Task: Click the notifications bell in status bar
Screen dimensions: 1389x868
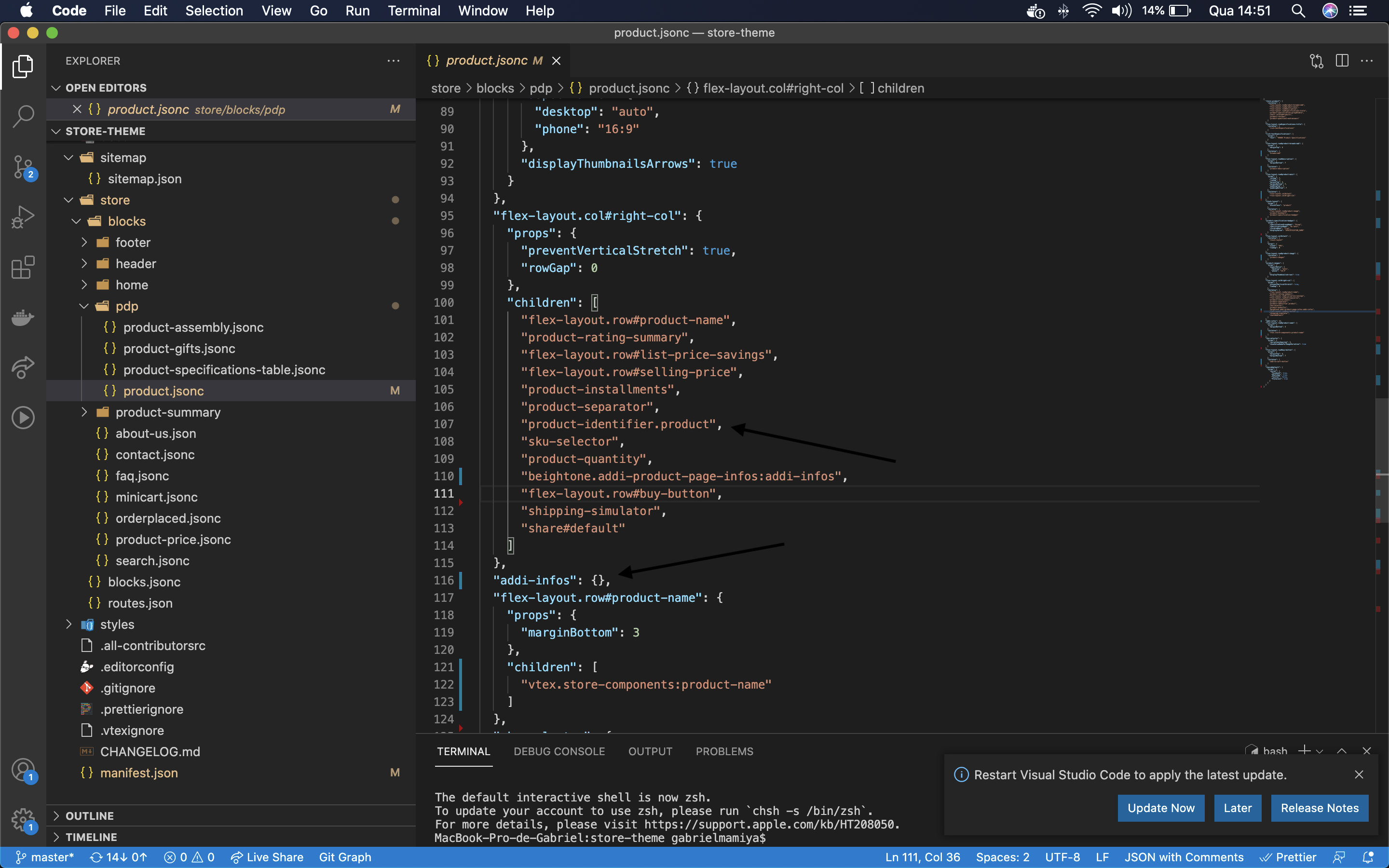Action: pyautogui.click(x=1368, y=857)
